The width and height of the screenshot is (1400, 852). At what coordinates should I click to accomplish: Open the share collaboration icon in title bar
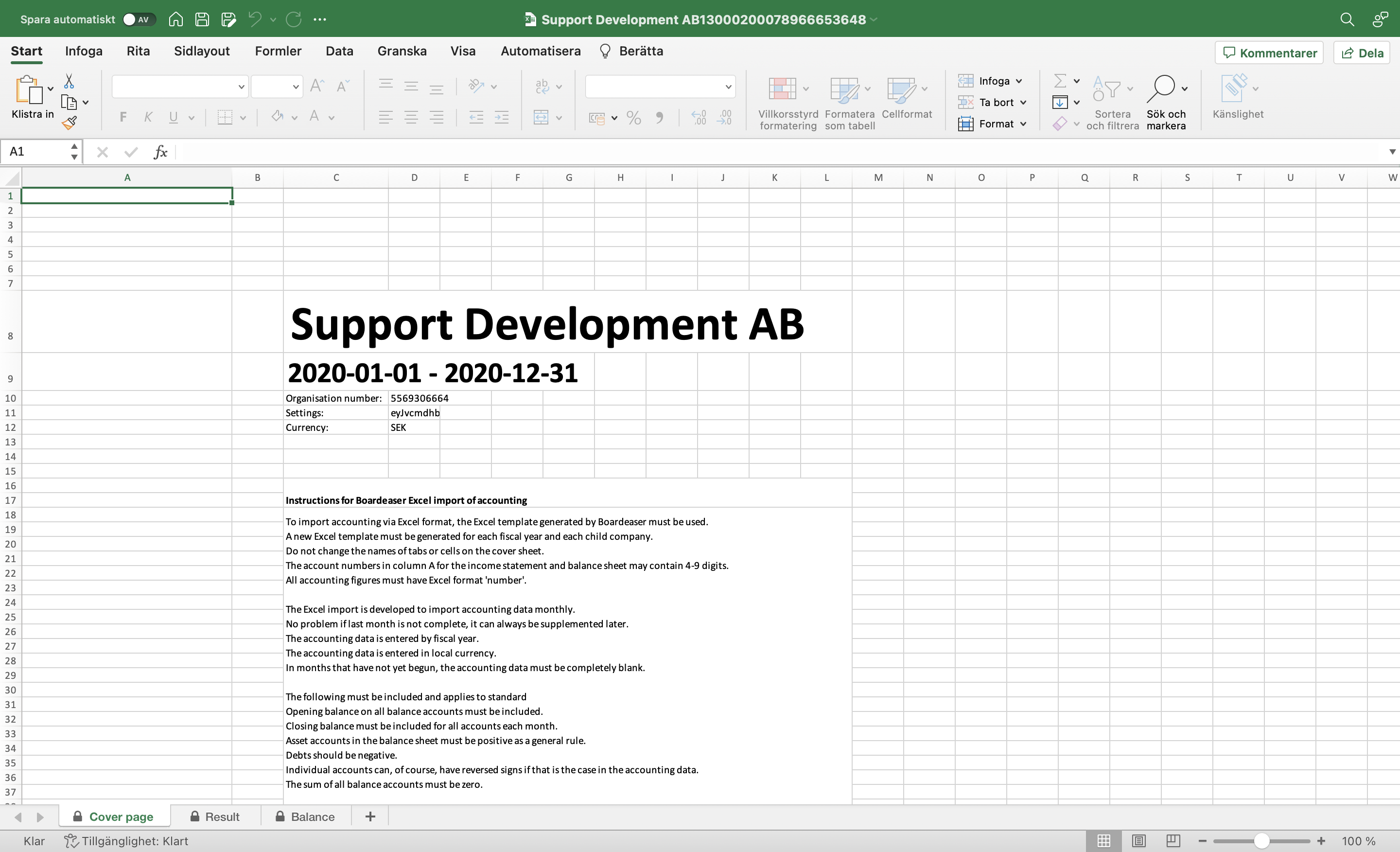click(x=1380, y=19)
